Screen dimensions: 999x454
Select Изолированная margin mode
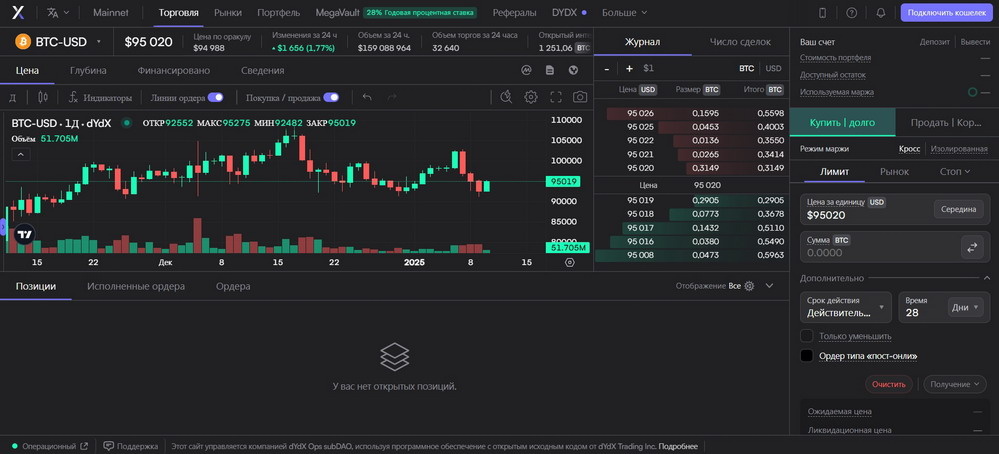959,149
